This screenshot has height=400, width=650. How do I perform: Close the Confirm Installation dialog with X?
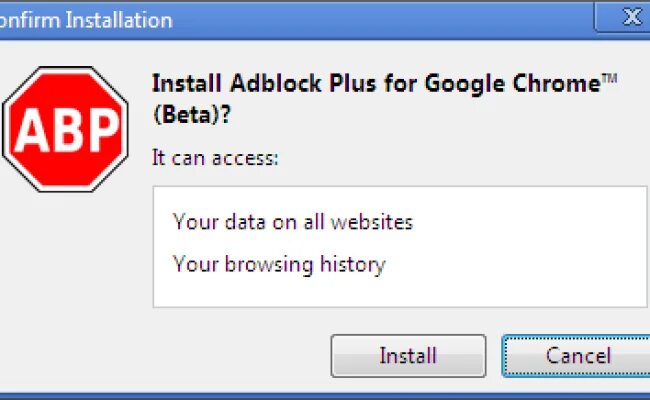point(631,17)
